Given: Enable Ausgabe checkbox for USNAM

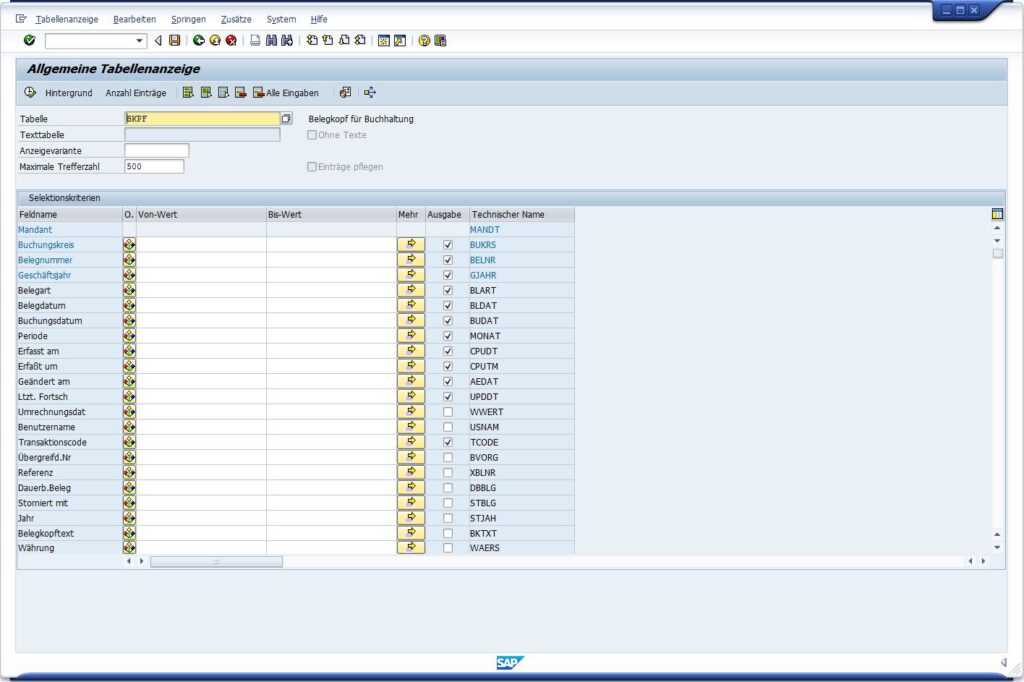Looking at the screenshot, I should (x=448, y=427).
